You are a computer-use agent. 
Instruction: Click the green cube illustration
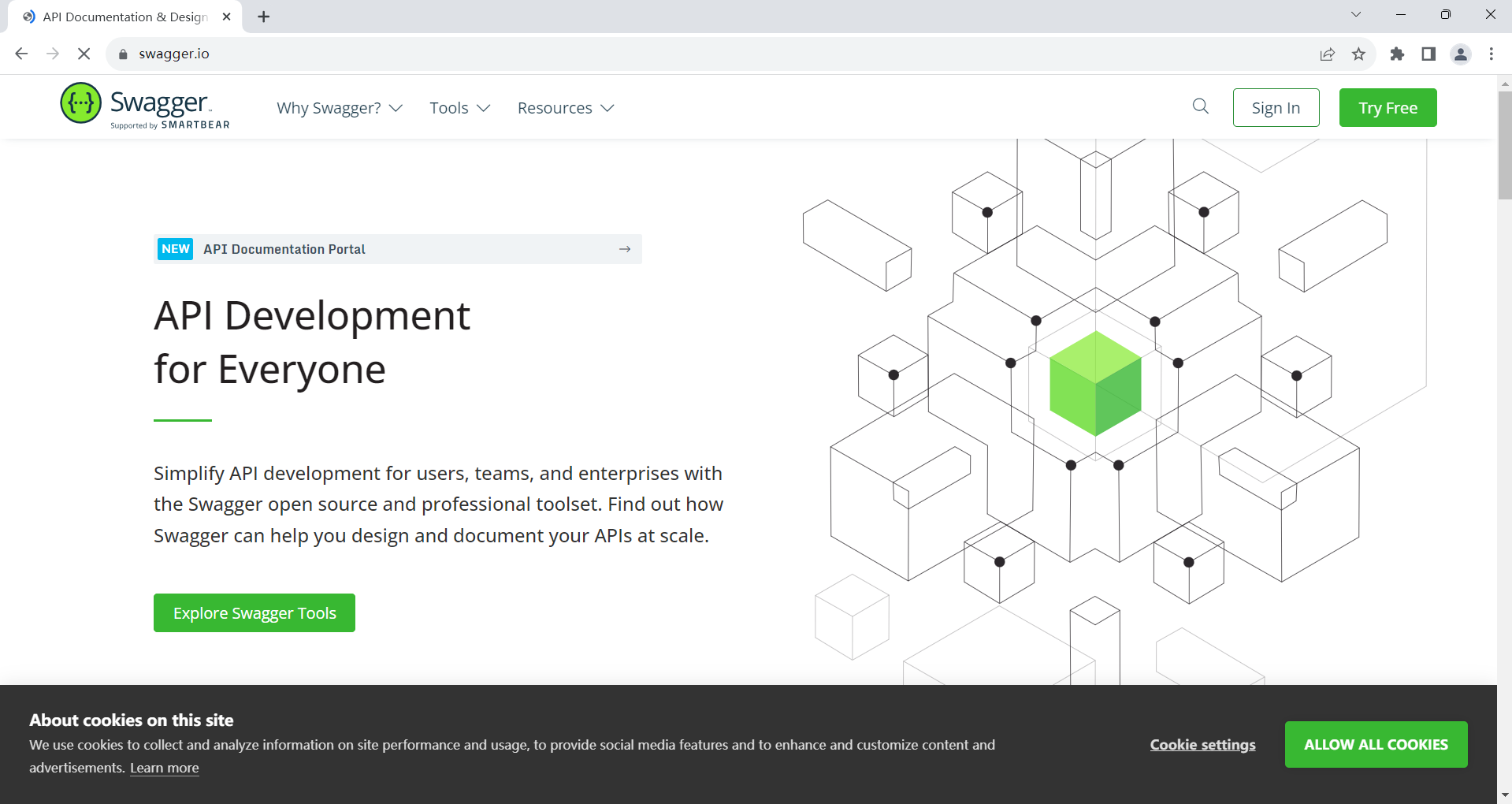click(x=1095, y=383)
